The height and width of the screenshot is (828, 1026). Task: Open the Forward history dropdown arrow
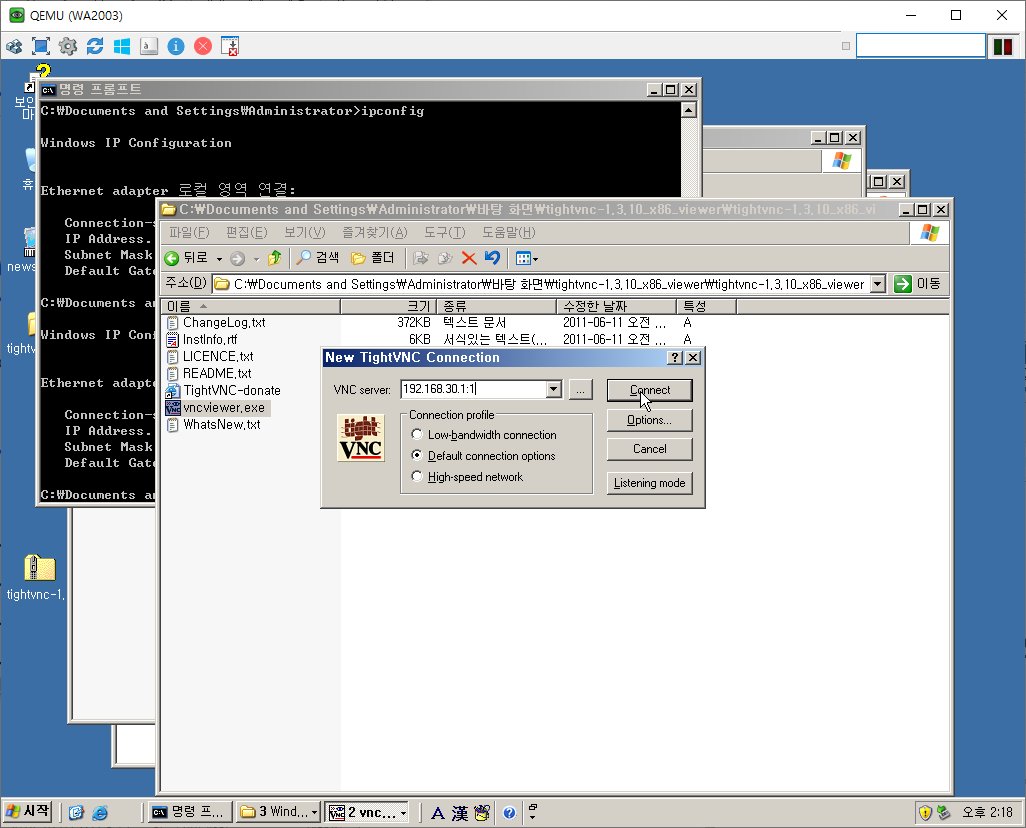point(256,259)
